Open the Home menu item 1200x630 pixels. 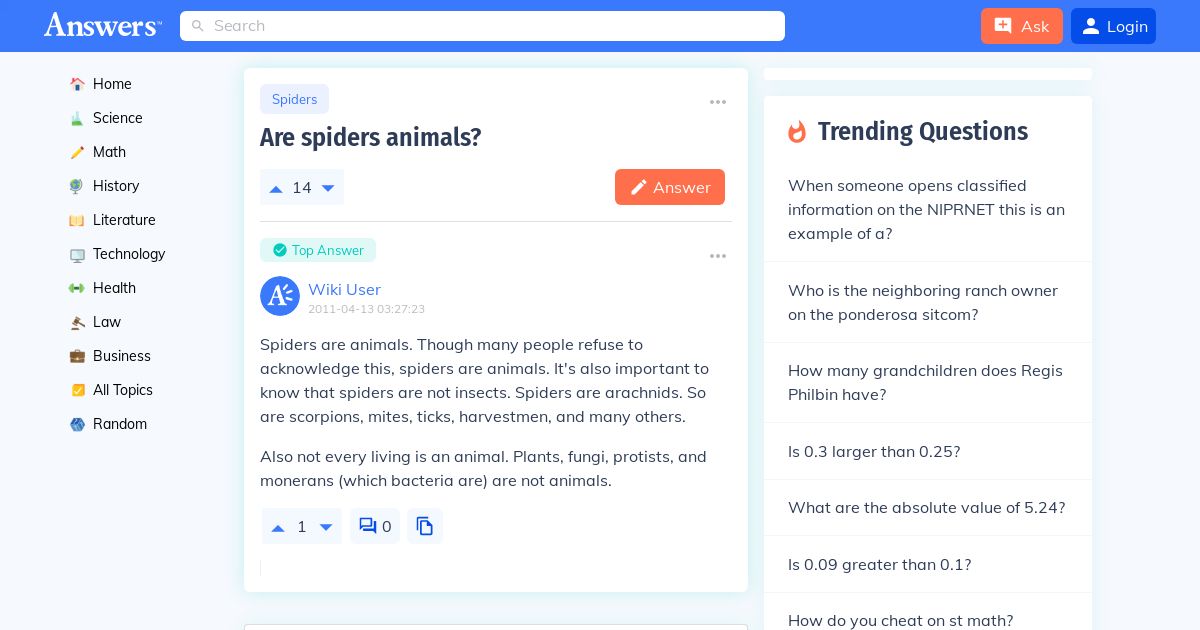112,84
